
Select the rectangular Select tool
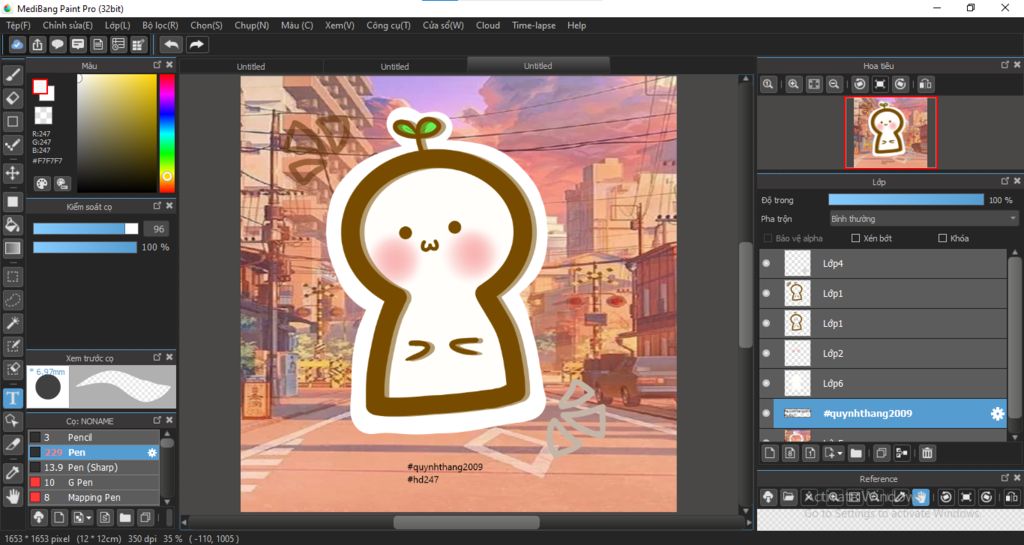12,277
